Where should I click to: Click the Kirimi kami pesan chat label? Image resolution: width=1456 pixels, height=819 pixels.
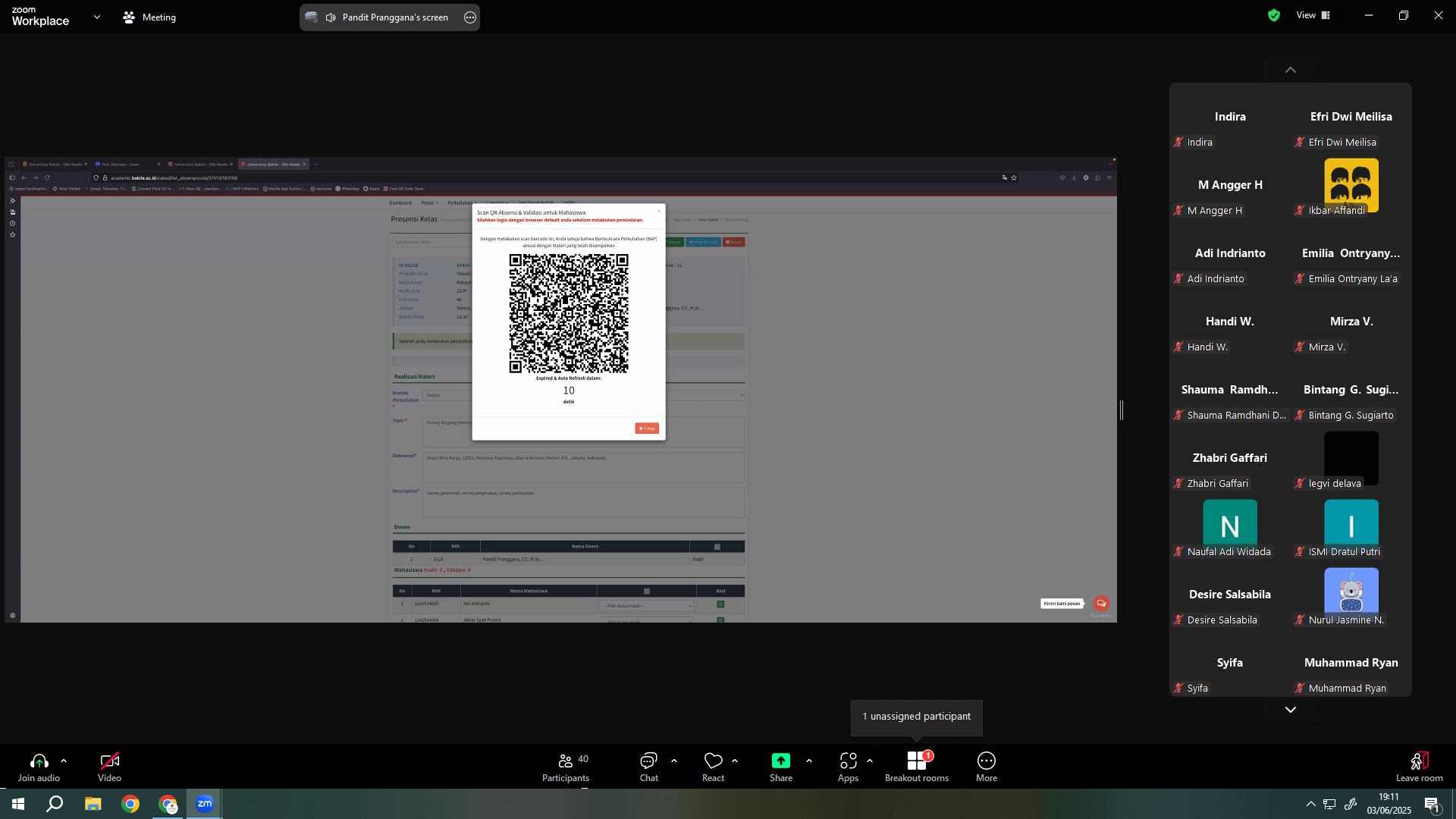coord(1062,604)
